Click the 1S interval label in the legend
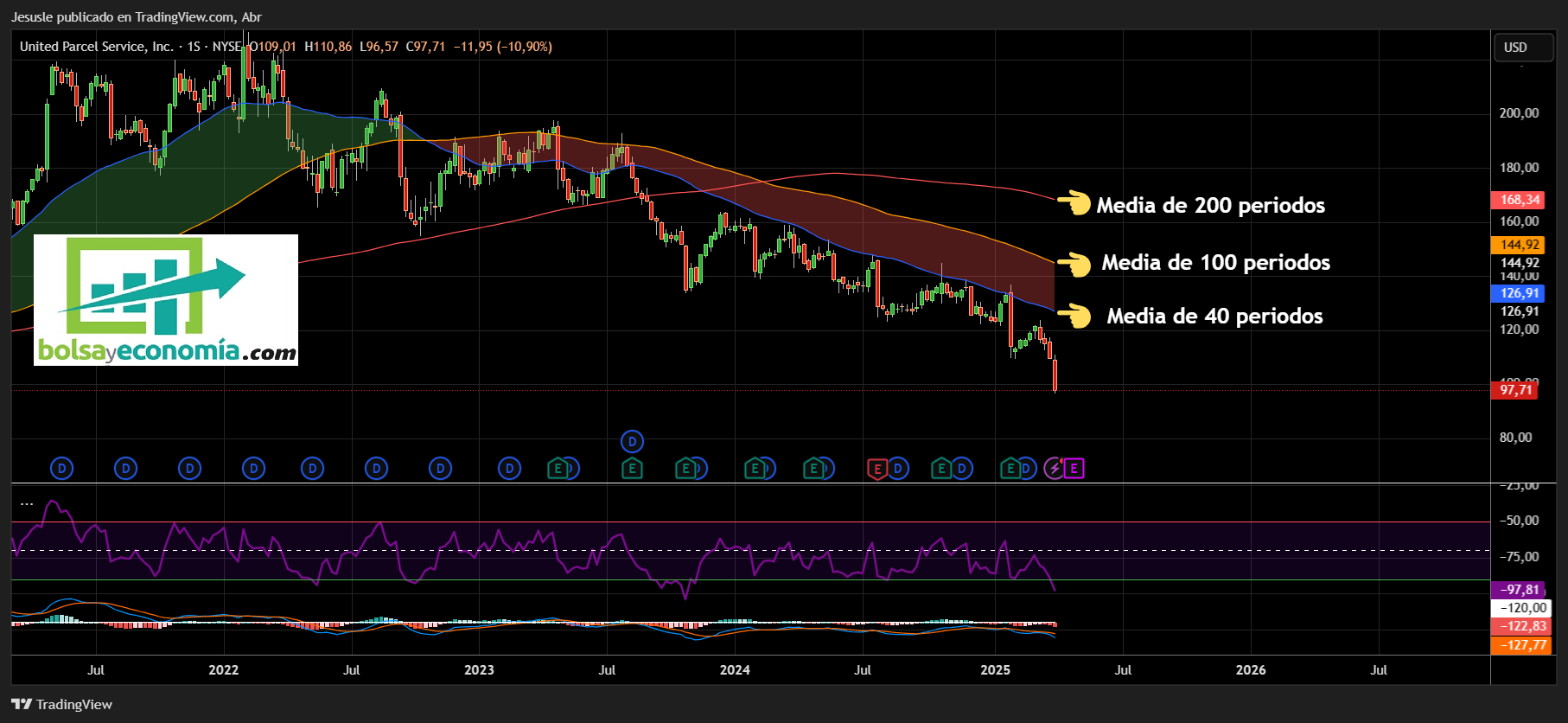1568x723 pixels. pos(194,47)
